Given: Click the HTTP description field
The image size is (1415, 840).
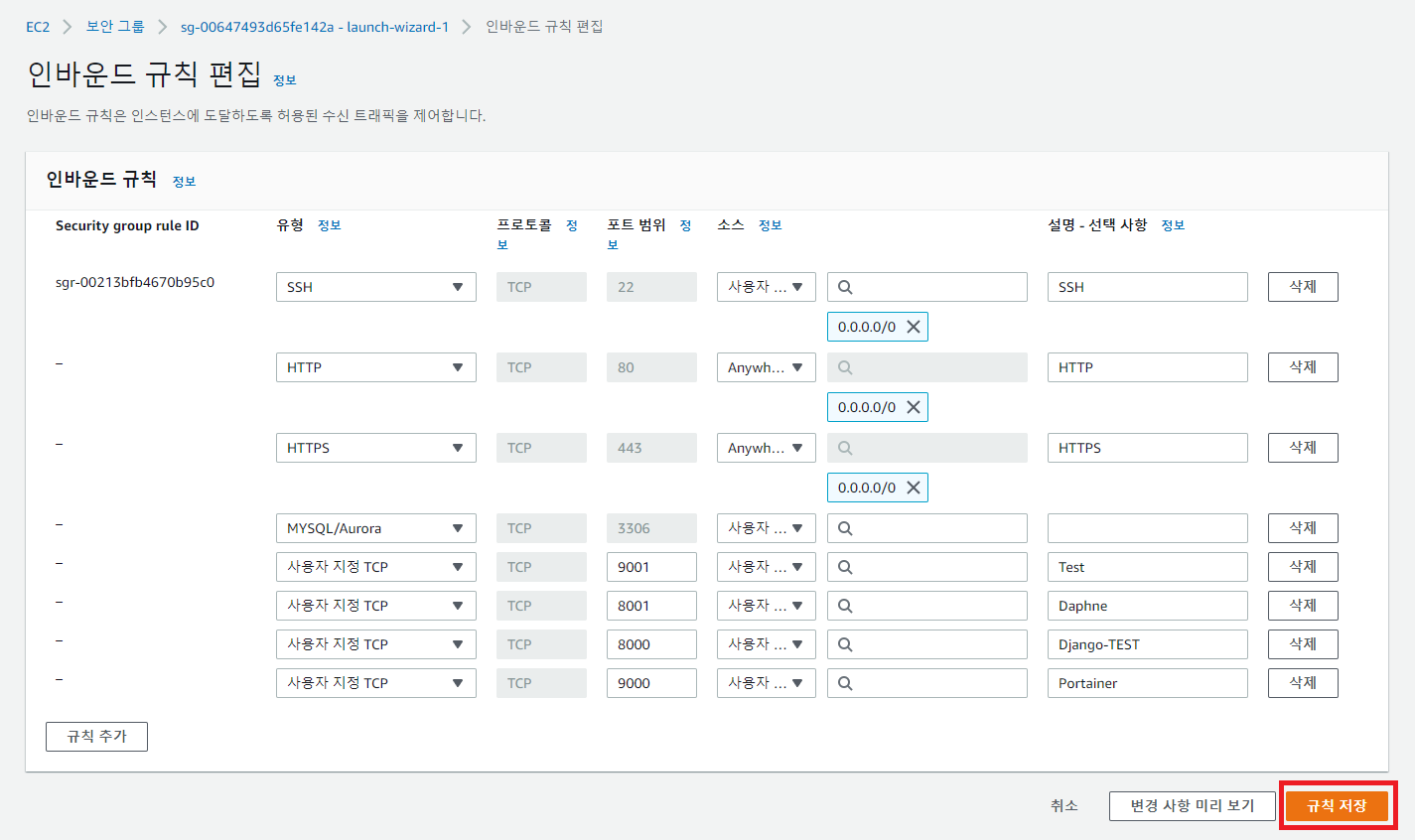Looking at the screenshot, I should 1148,367.
